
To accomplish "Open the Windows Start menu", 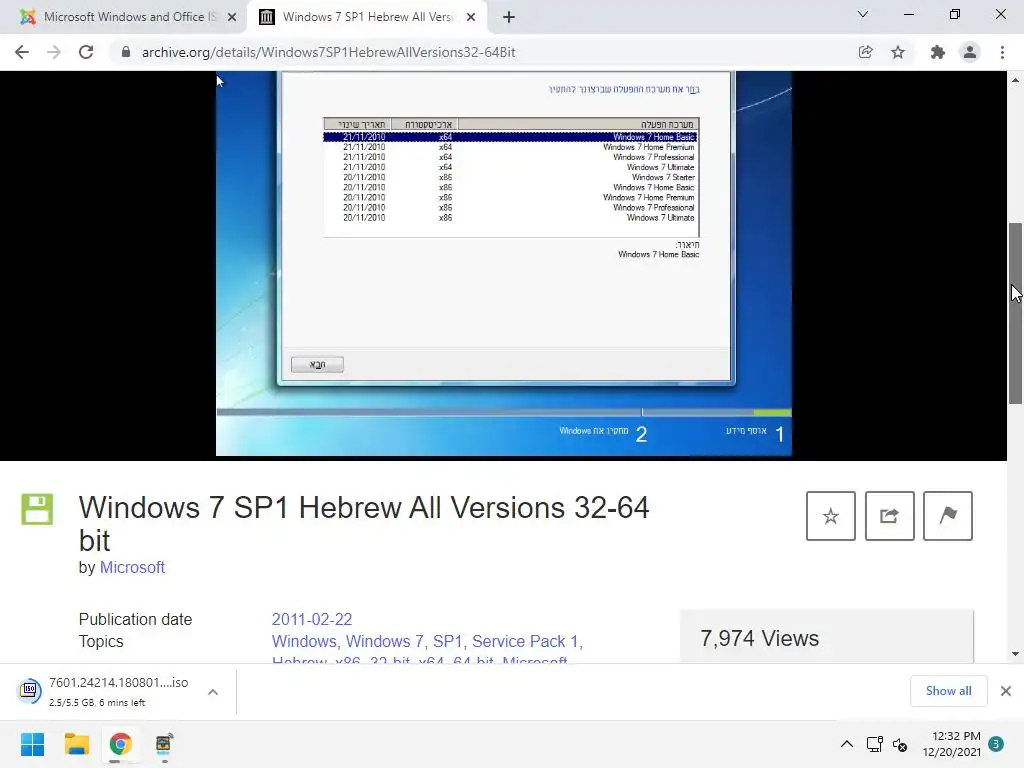I will coord(32,744).
